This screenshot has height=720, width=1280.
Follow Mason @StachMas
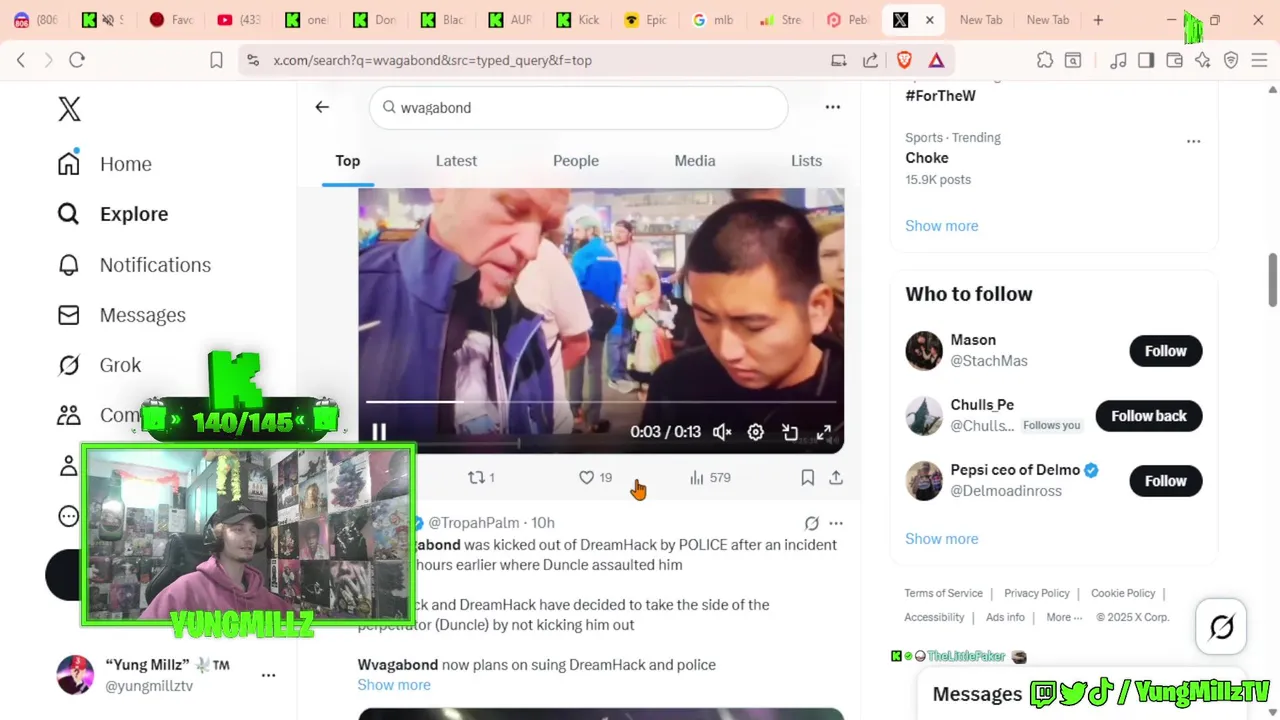click(1166, 351)
